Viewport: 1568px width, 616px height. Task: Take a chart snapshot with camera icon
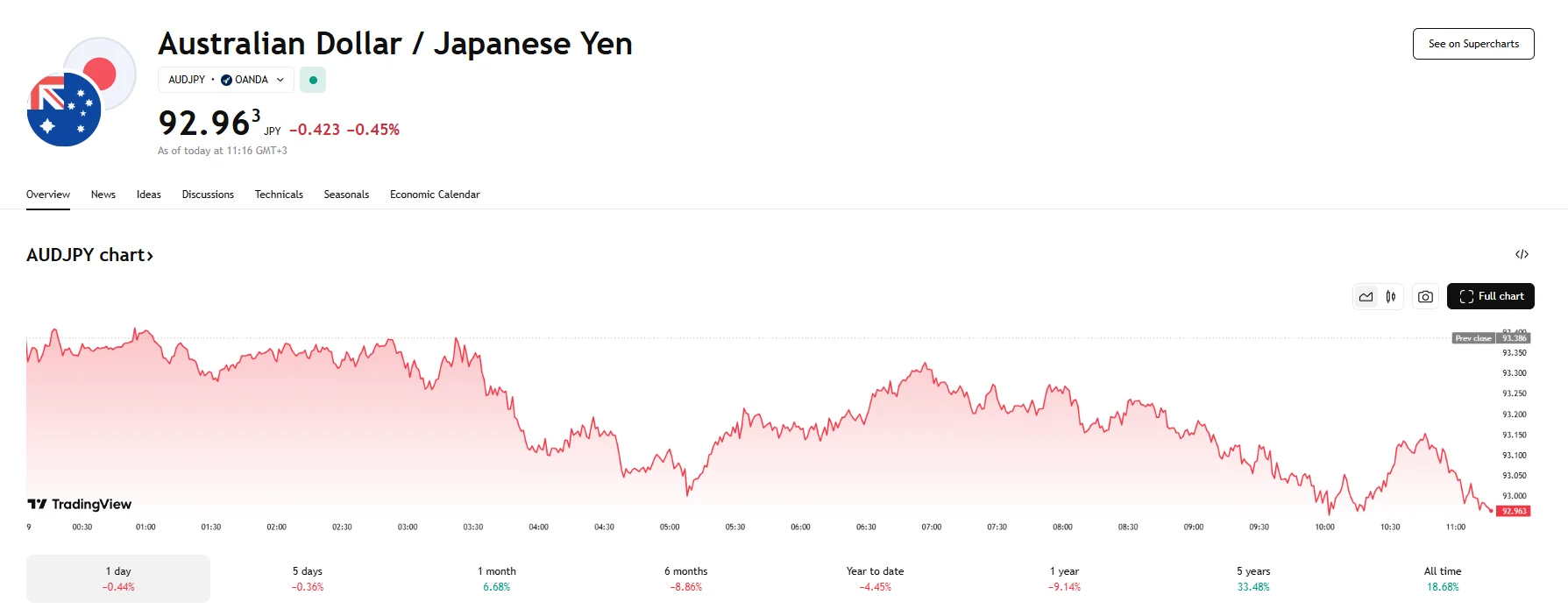[x=1425, y=296]
